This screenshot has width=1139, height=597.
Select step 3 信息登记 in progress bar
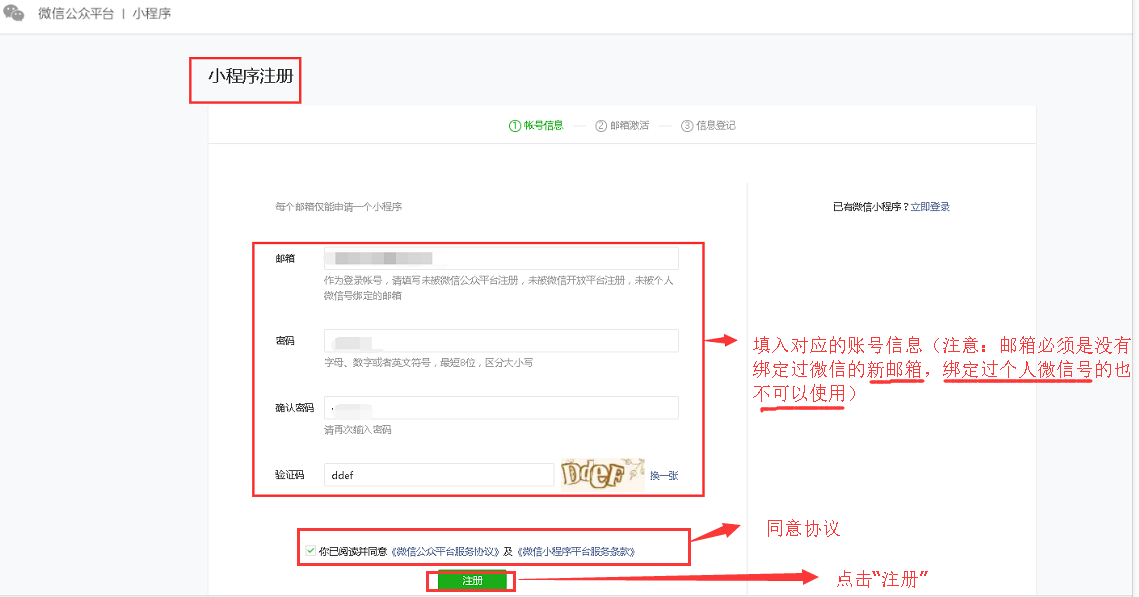(708, 126)
